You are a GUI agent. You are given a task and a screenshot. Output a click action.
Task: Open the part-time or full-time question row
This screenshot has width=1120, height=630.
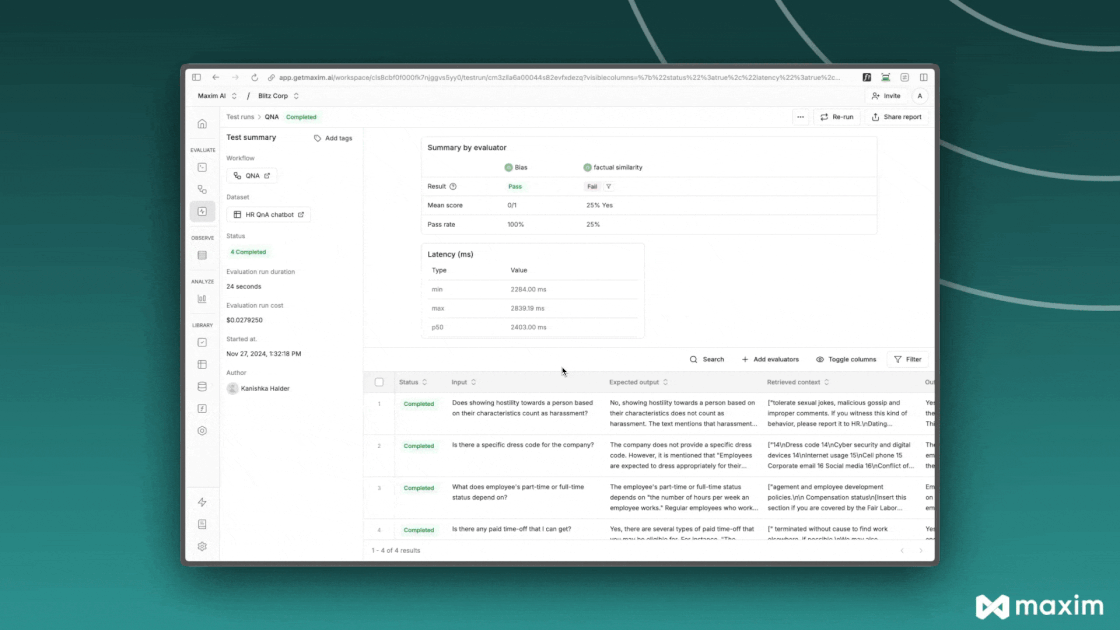point(649,498)
